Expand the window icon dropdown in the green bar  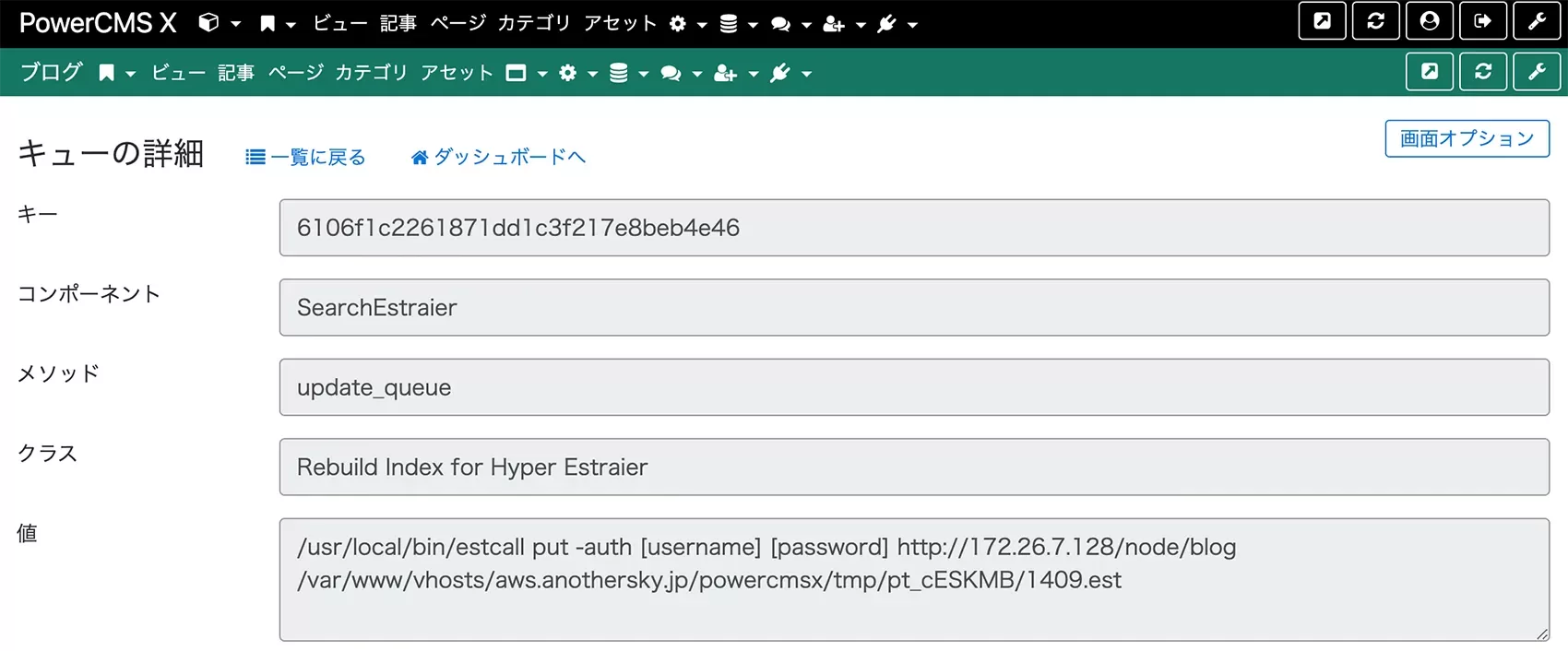coord(542,74)
